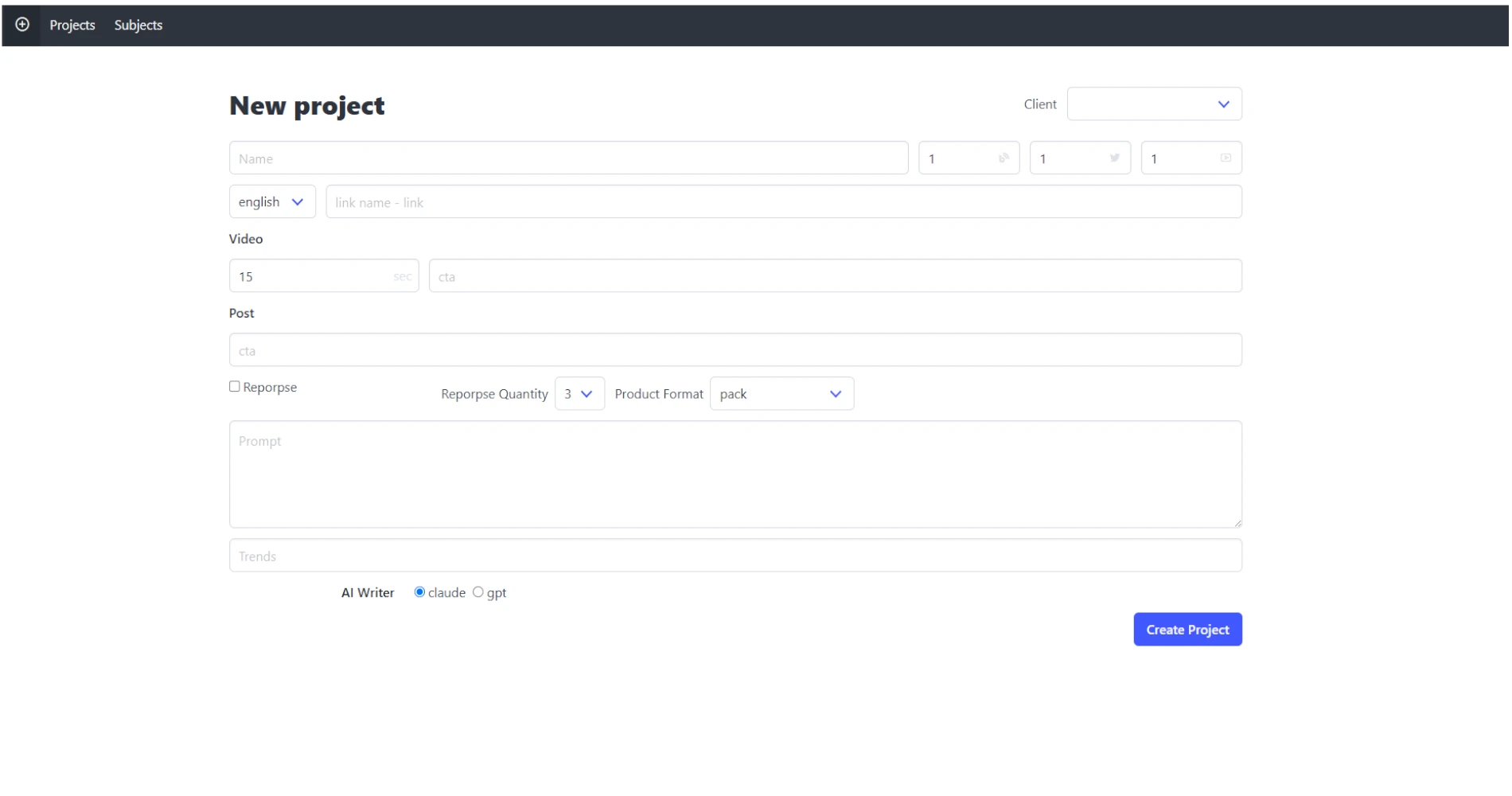The image size is (1512, 796).
Task: Click the video play icon in count field
Action: pos(1226,158)
